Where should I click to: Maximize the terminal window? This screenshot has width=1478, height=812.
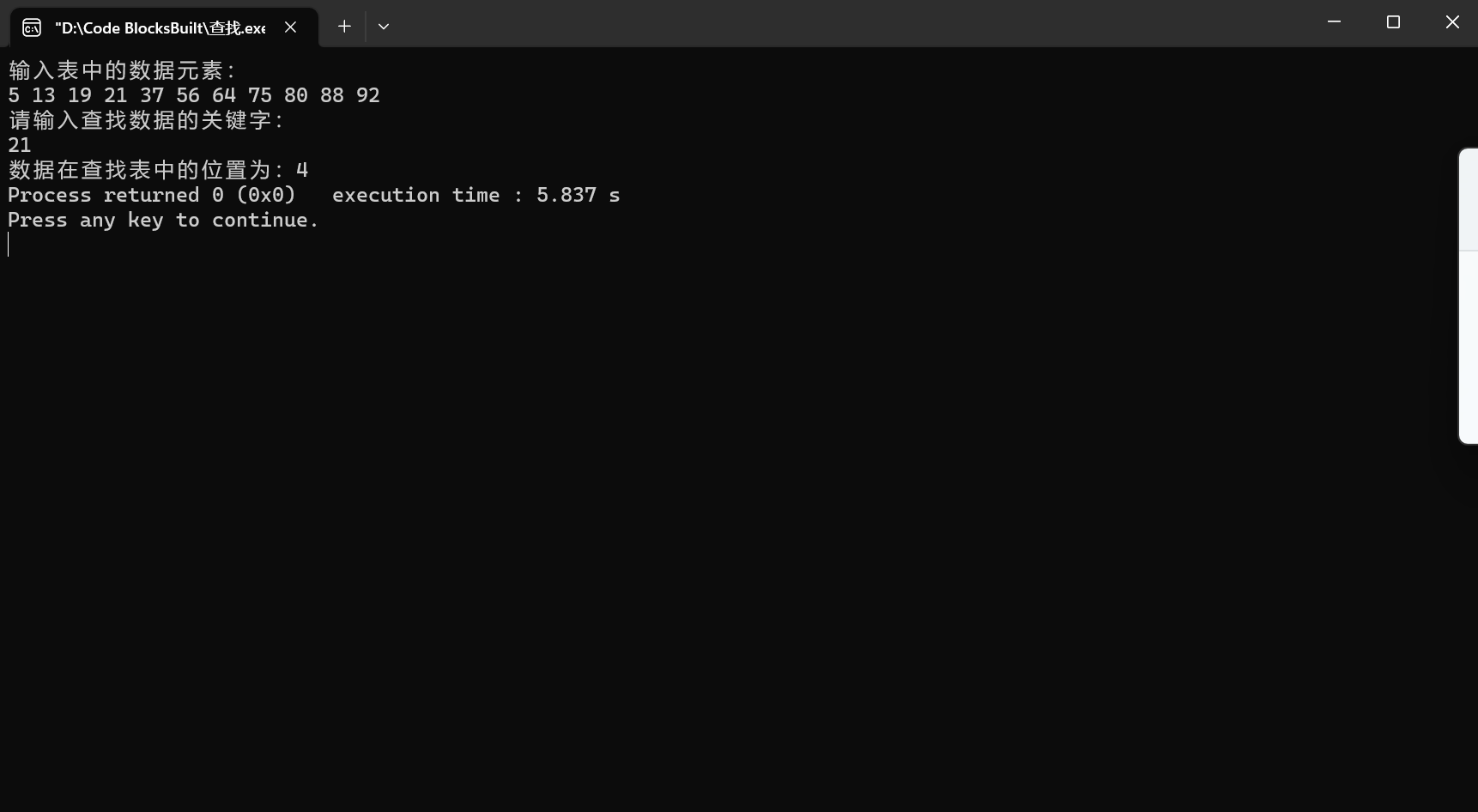point(1393,22)
